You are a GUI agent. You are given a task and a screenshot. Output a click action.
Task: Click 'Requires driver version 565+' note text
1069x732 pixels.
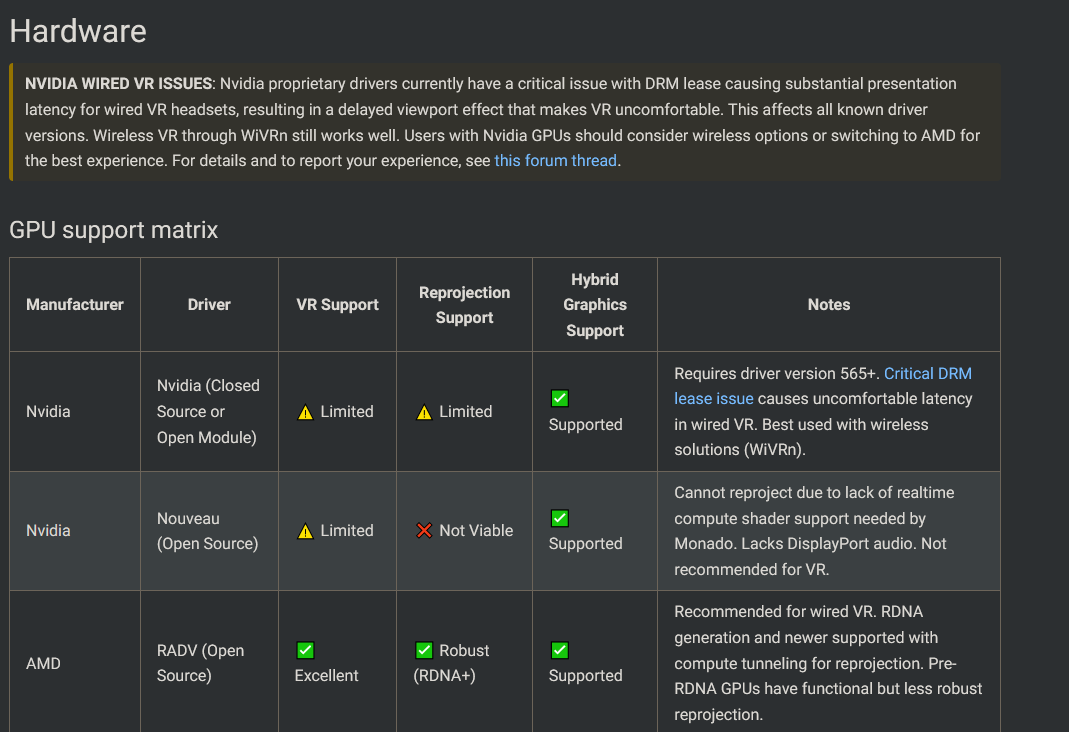click(x=777, y=373)
